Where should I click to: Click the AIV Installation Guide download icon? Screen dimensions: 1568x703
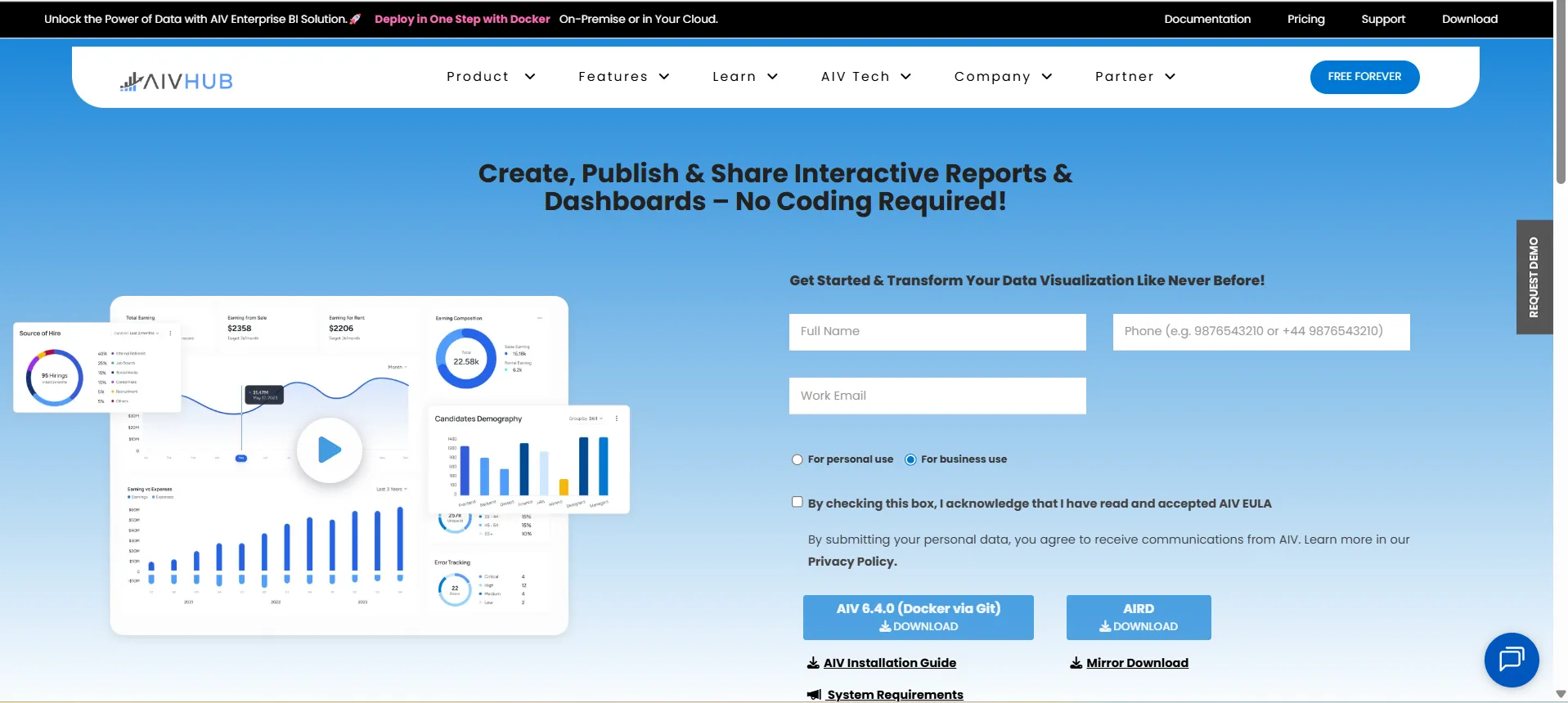tap(813, 663)
